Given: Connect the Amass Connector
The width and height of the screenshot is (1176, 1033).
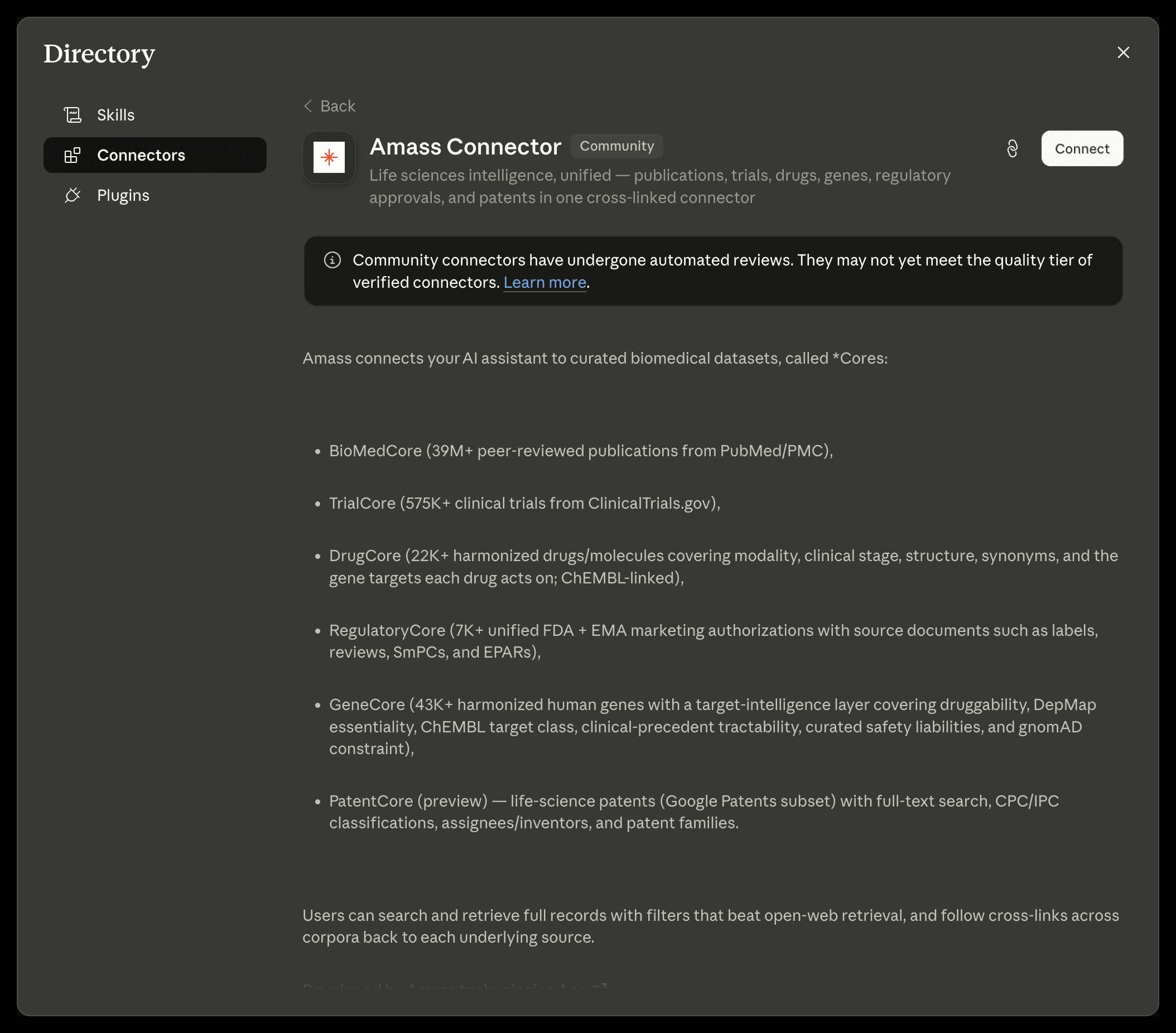Looking at the screenshot, I should pyautogui.click(x=1082, y=148).
